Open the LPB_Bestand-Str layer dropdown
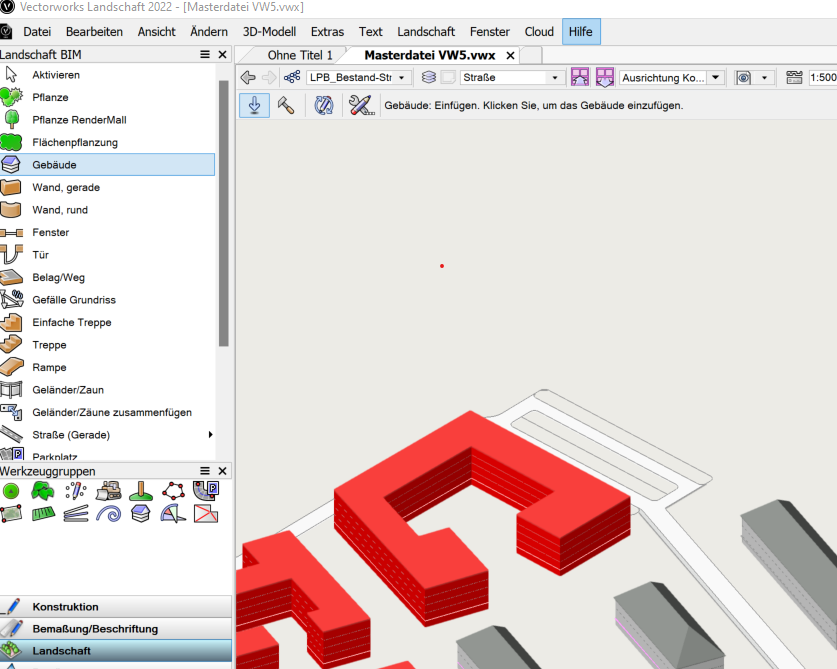 point(357,76)
